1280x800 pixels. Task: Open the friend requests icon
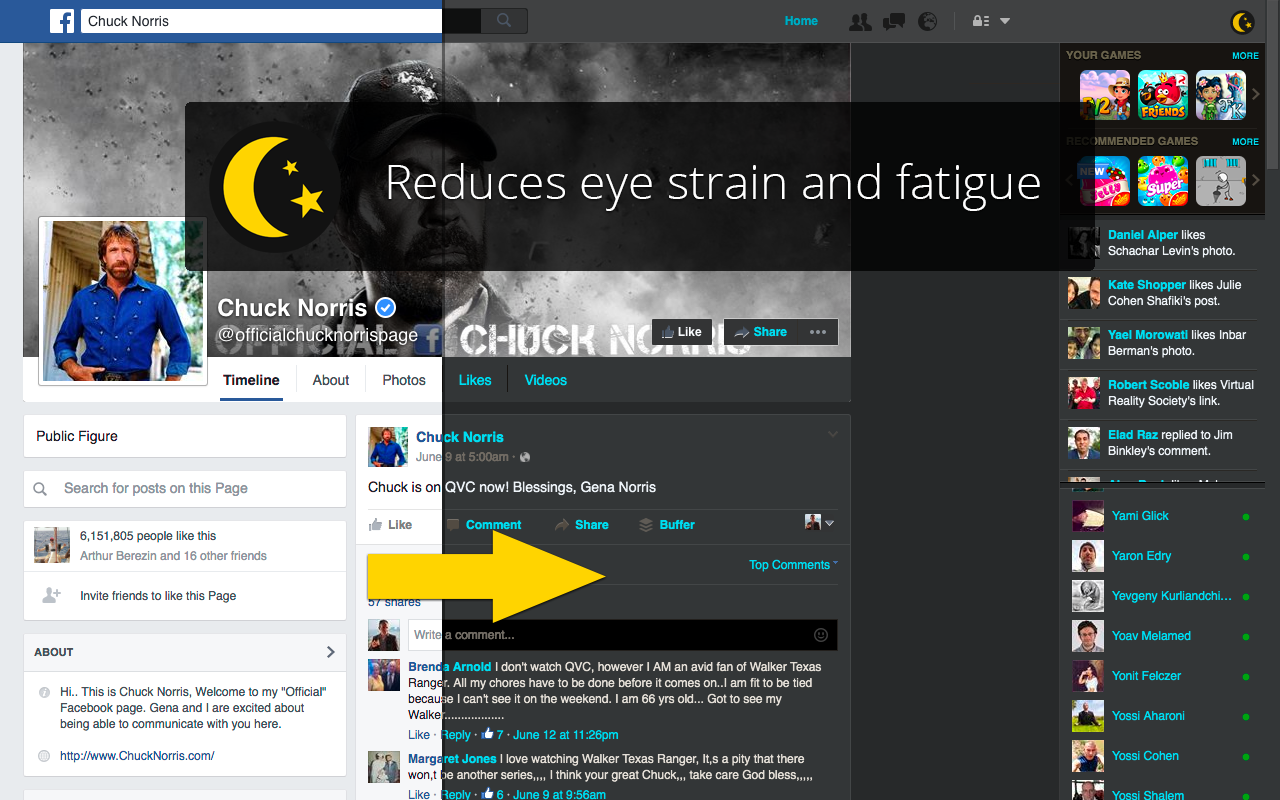(x=860, y=21)
